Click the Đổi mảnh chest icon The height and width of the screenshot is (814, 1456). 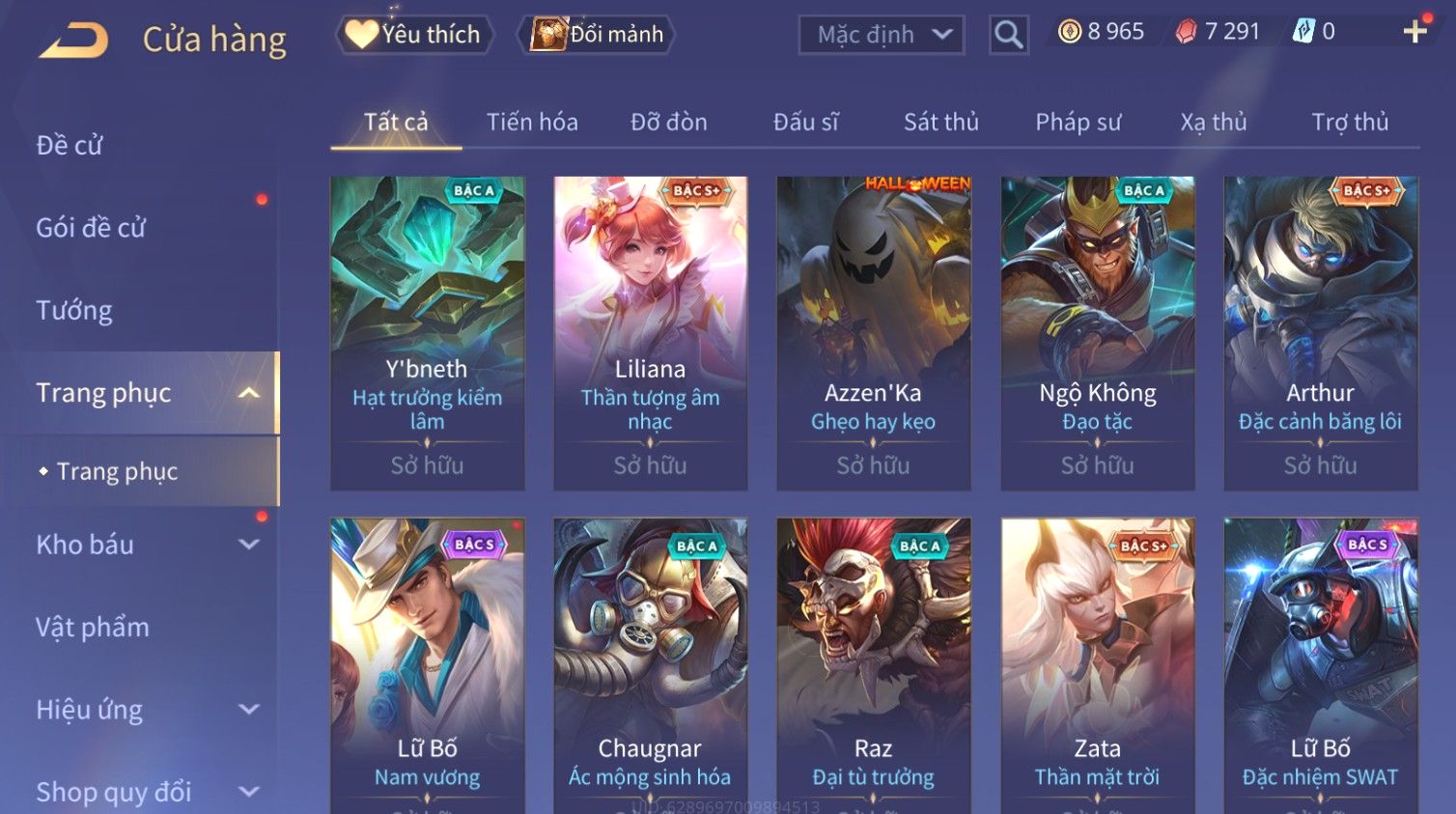point(547,35)
